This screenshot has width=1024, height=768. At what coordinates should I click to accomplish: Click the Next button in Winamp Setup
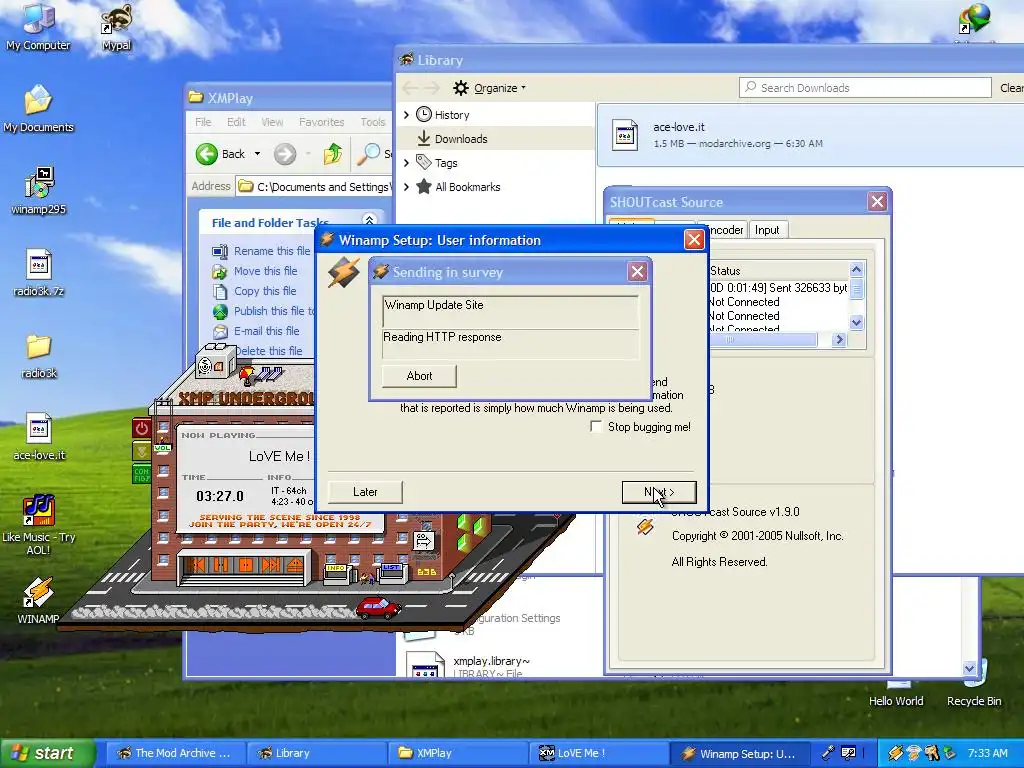click(x=659, y=492)
